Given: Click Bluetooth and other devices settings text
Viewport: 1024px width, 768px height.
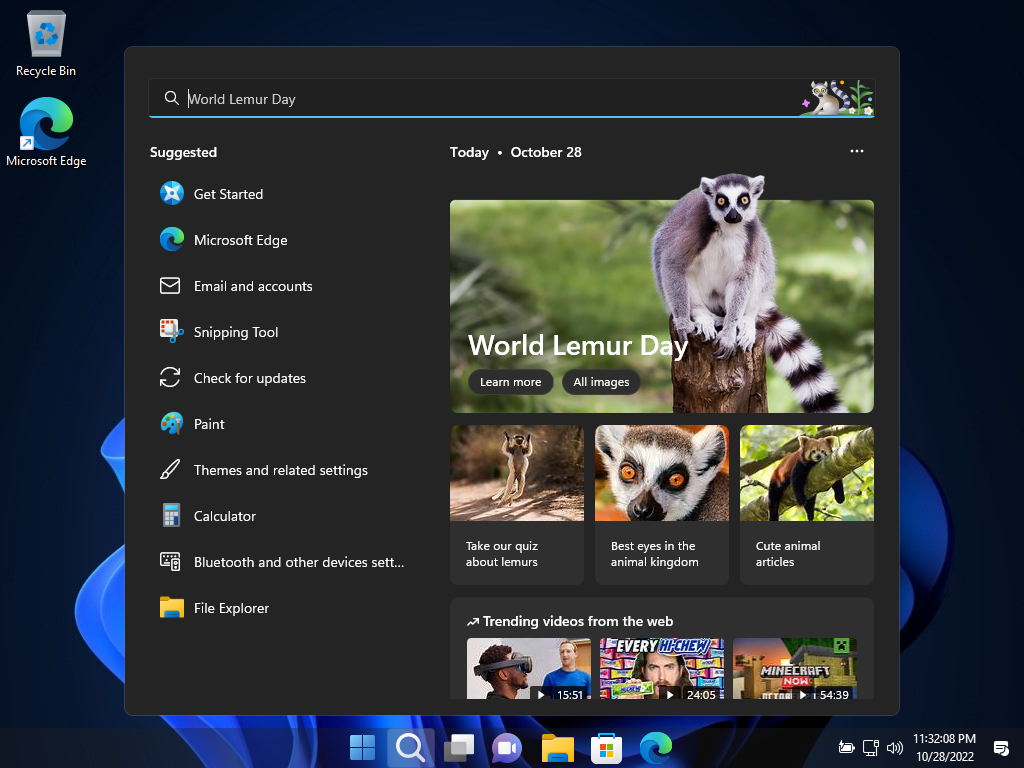Looking at the screenshot, I should (299, 562).
